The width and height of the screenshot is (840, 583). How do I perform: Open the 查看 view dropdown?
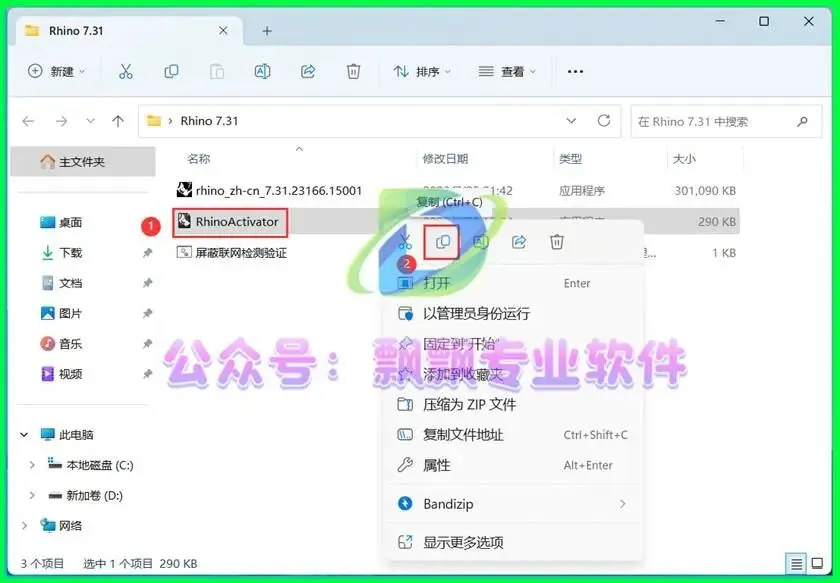point(507,71)
